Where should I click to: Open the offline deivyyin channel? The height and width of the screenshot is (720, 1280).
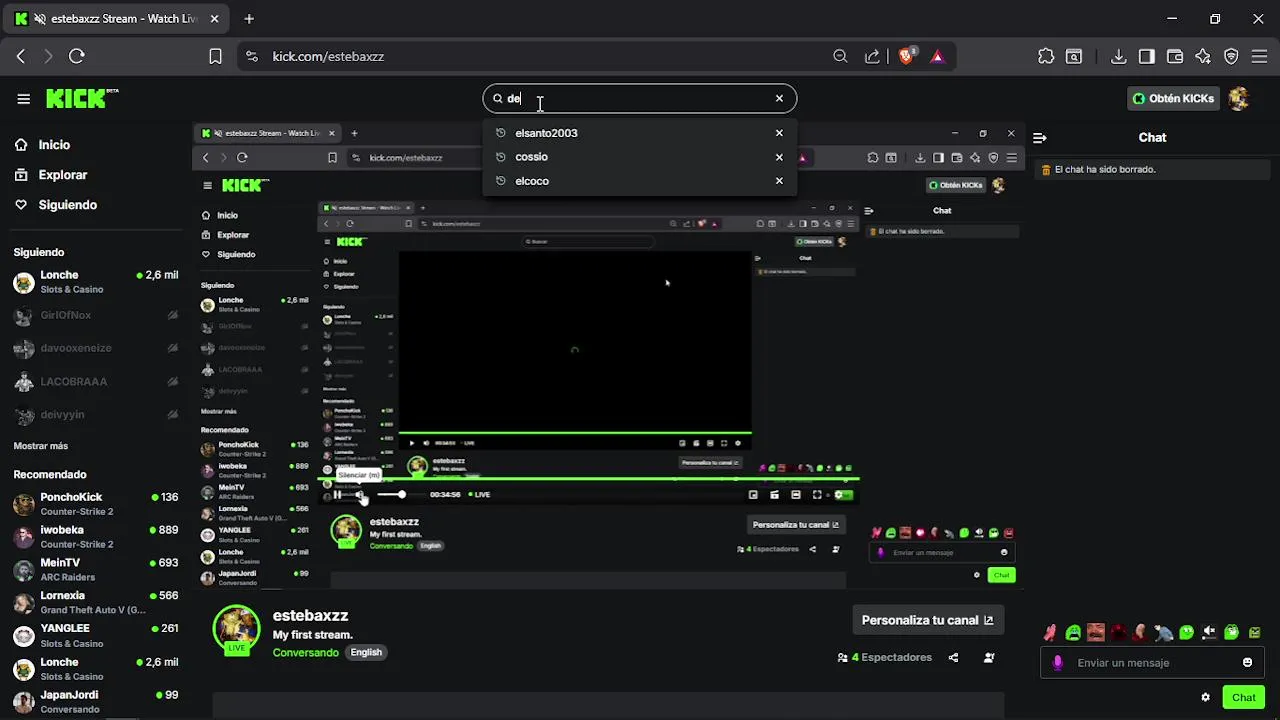[x=96, y=414]
